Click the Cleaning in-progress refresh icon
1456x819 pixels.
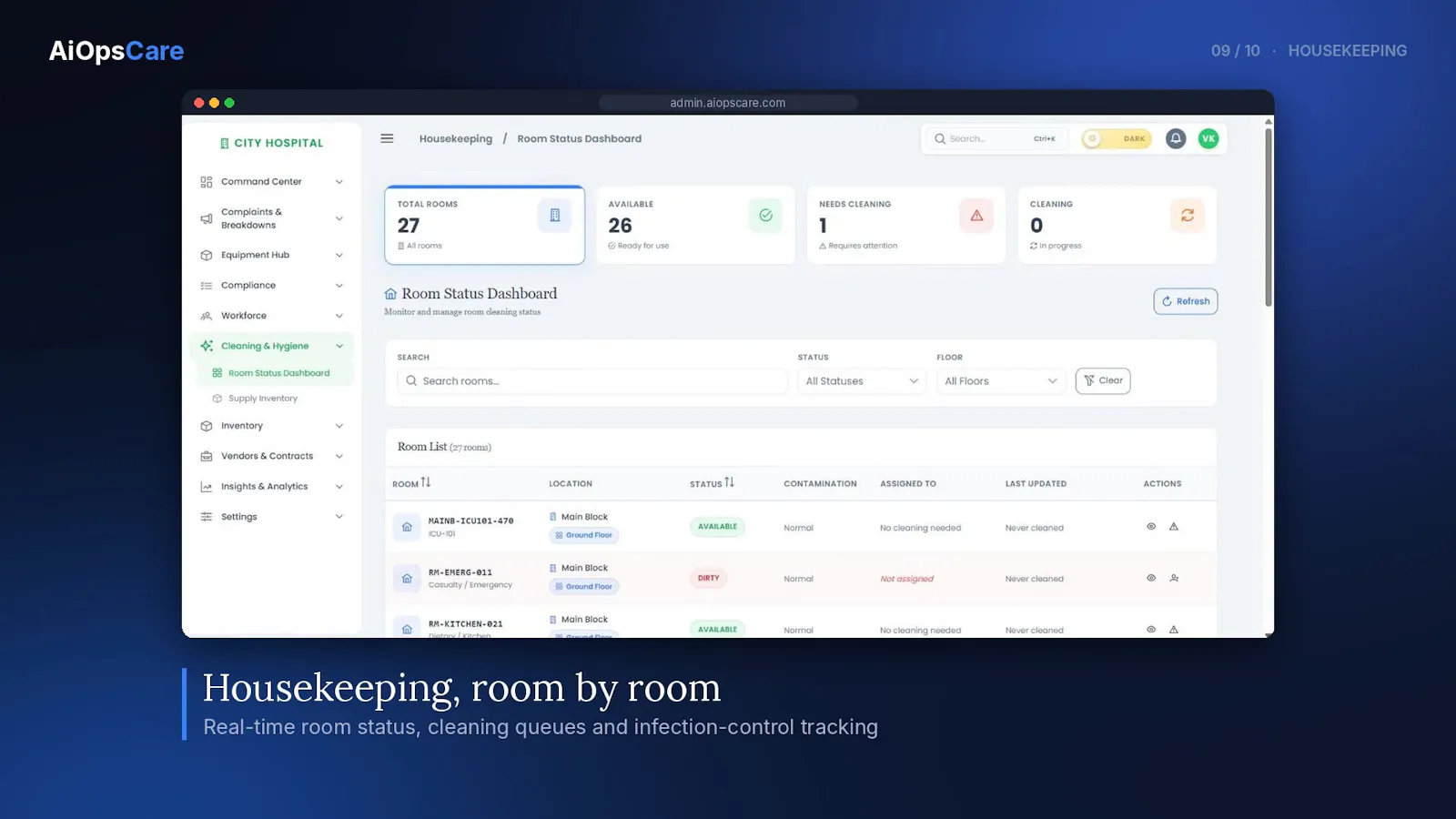(1188, 216)
